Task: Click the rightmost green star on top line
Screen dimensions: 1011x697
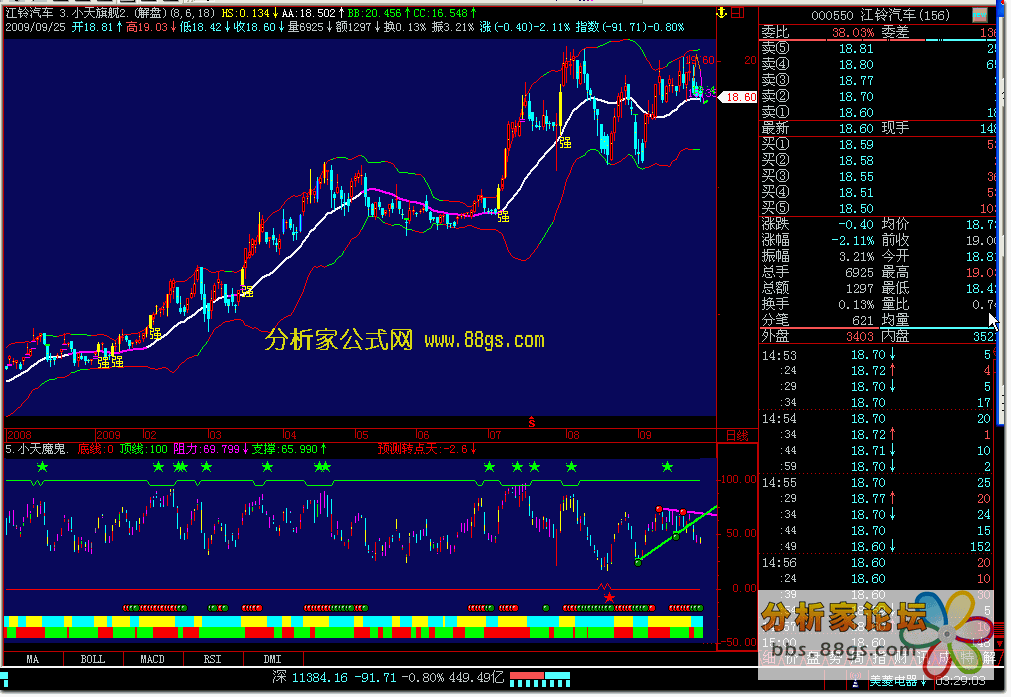Action: click(x=667, y=467)
